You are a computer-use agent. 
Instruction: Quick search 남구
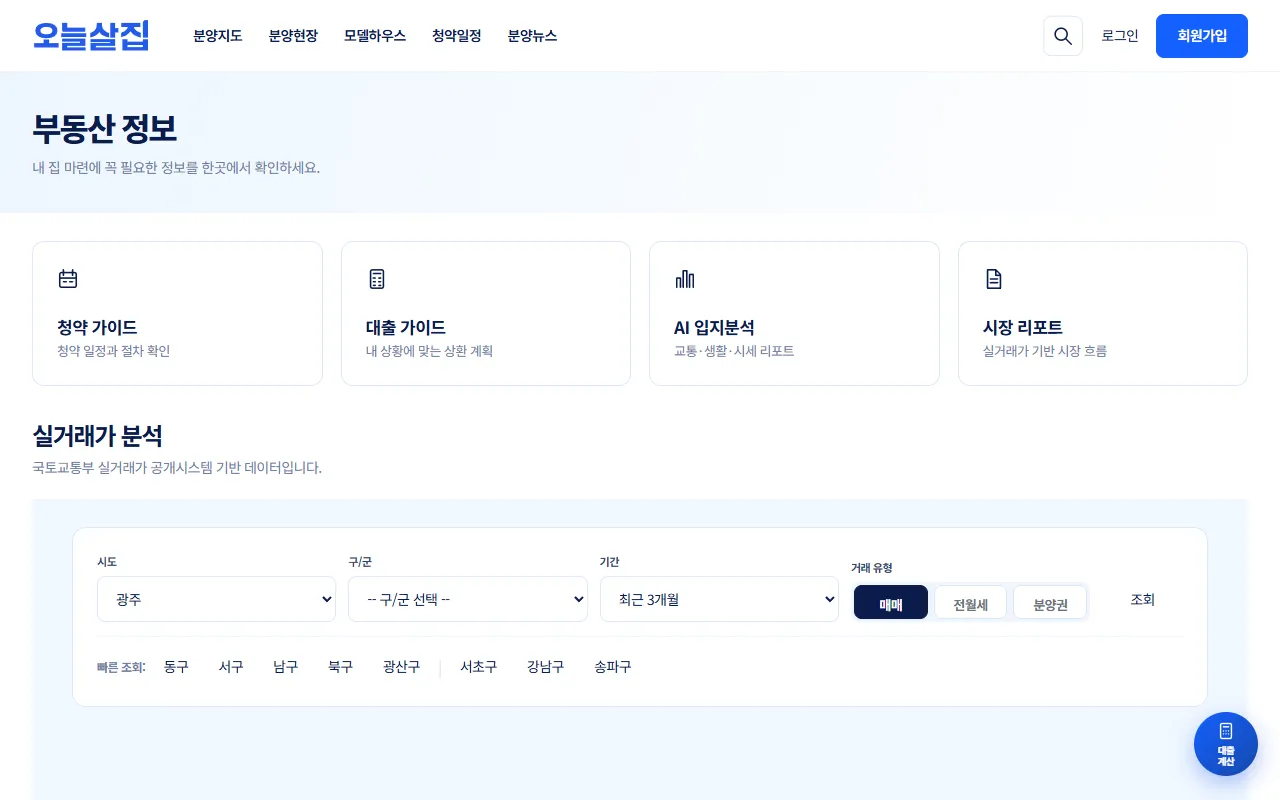click(286, 667)
